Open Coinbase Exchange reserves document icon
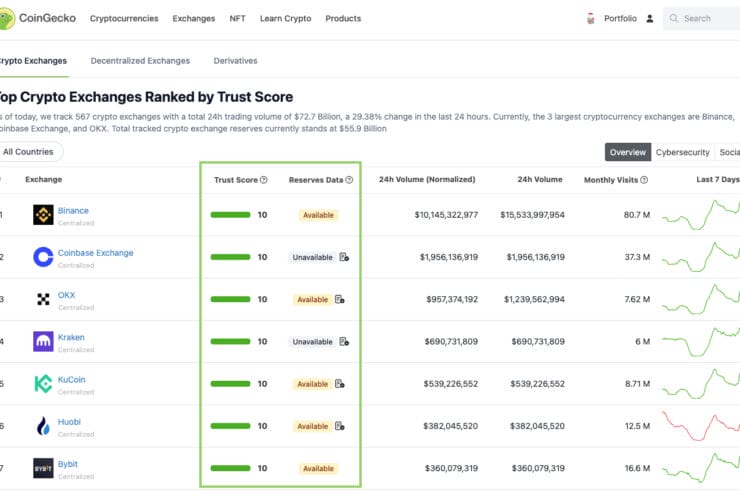Image resolution: width=740 pixels, height=492 pixels. pos(344,257)
